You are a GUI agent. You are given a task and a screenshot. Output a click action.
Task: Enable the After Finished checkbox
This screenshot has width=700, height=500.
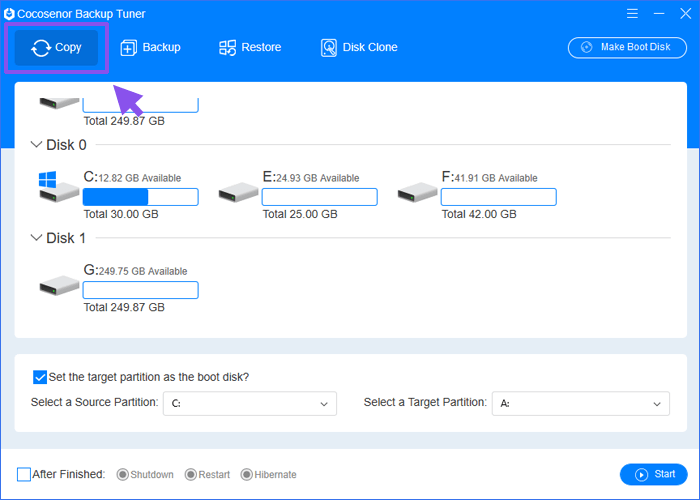click(x=24, y=474)
